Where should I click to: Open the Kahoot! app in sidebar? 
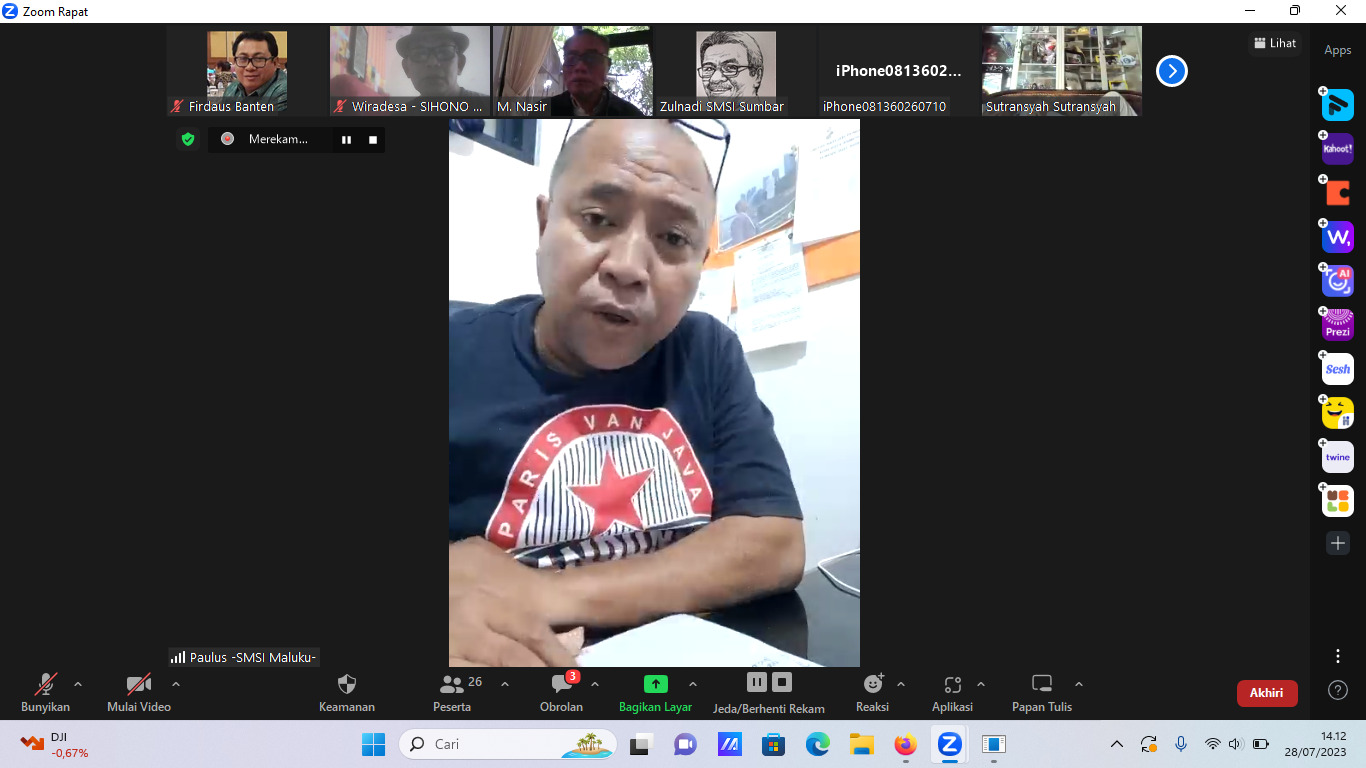click(1337, 149)
